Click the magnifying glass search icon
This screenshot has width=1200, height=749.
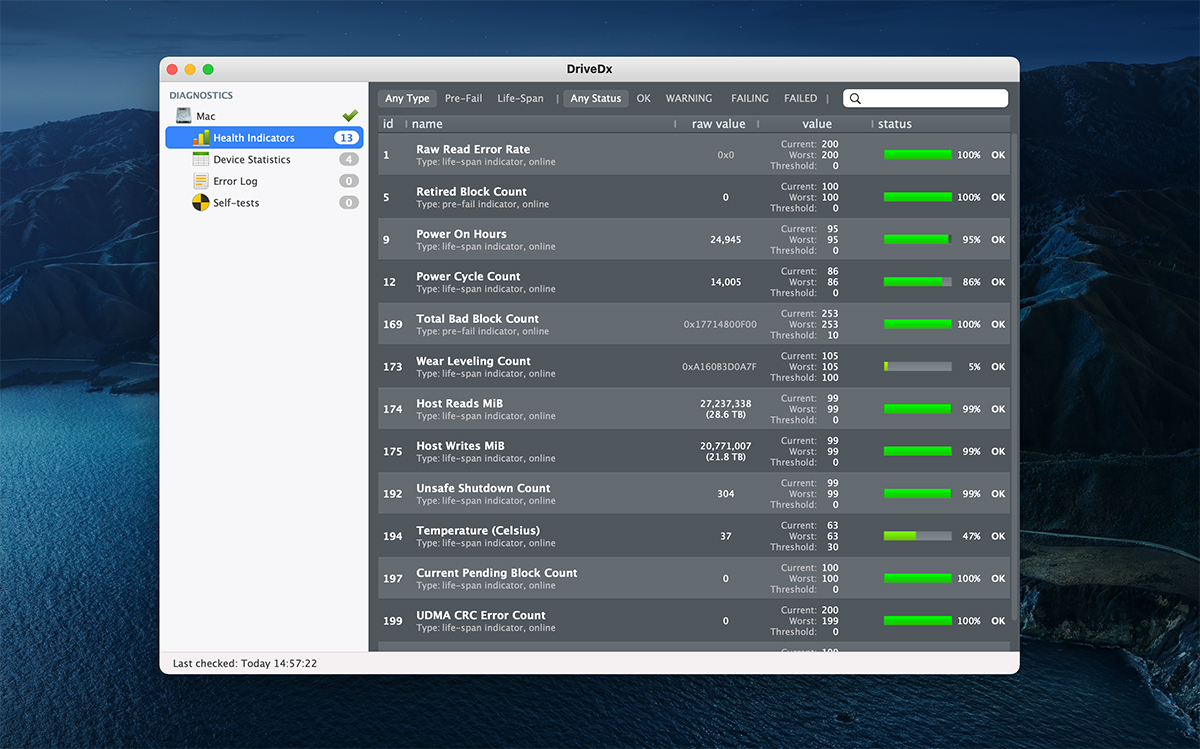click(x=856, y=99)
